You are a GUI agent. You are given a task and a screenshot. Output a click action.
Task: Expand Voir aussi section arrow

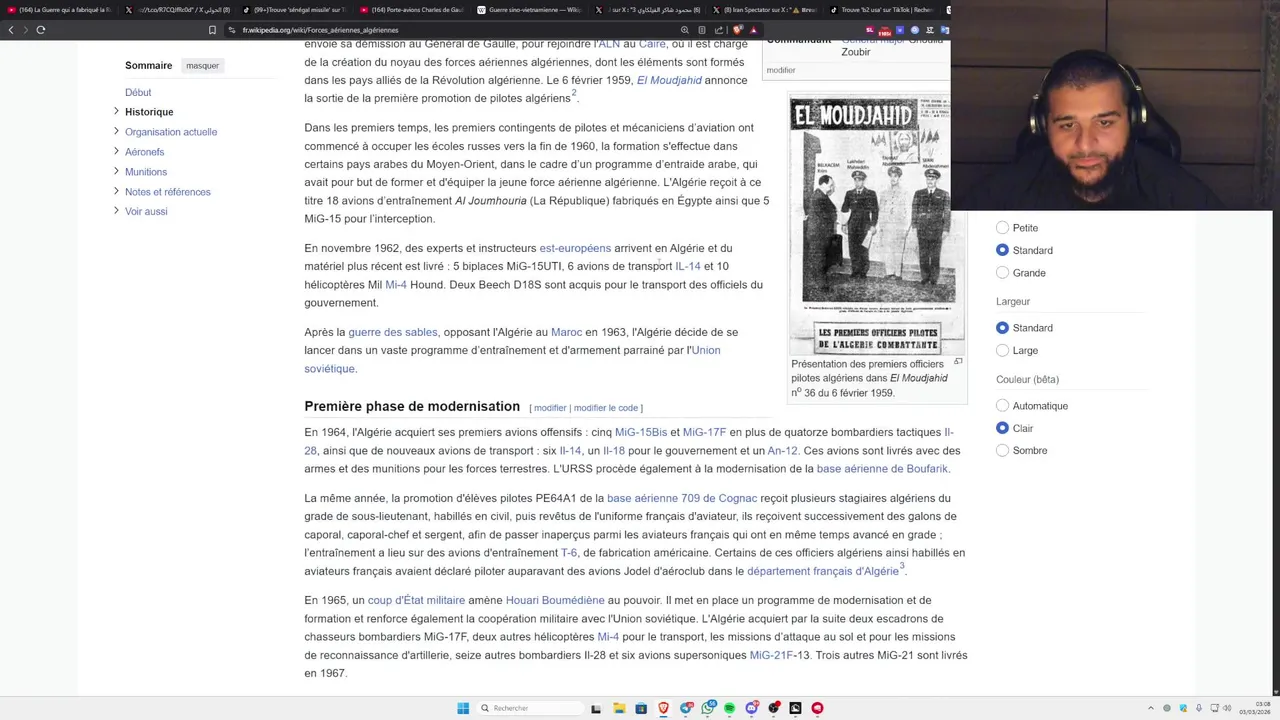click(116, 211)
